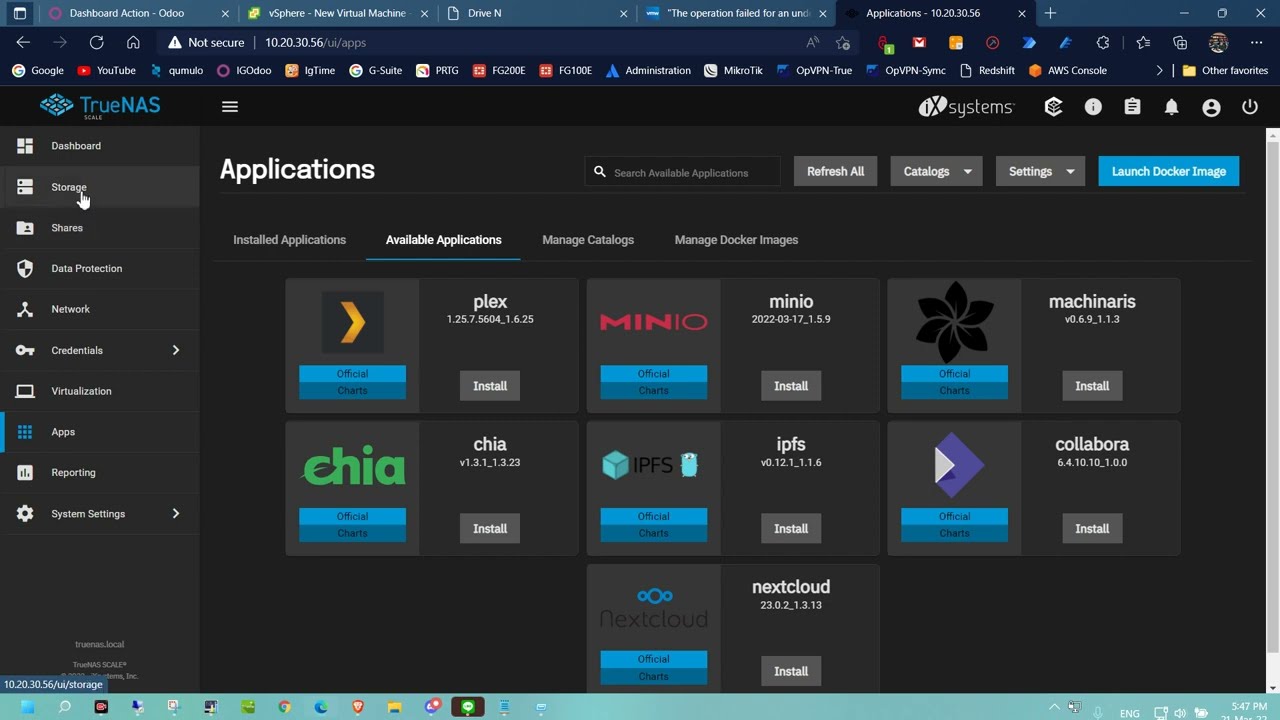Click Search Available Applications field
The image size is (1280, 720).
pos(682,172)
